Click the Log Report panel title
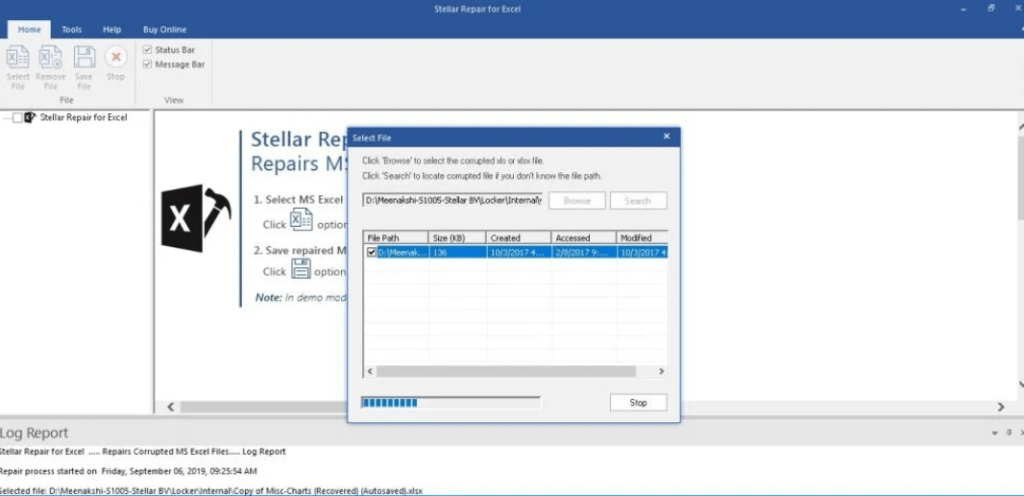Viewport: 1024px width, 496px height. coord(34,433)
